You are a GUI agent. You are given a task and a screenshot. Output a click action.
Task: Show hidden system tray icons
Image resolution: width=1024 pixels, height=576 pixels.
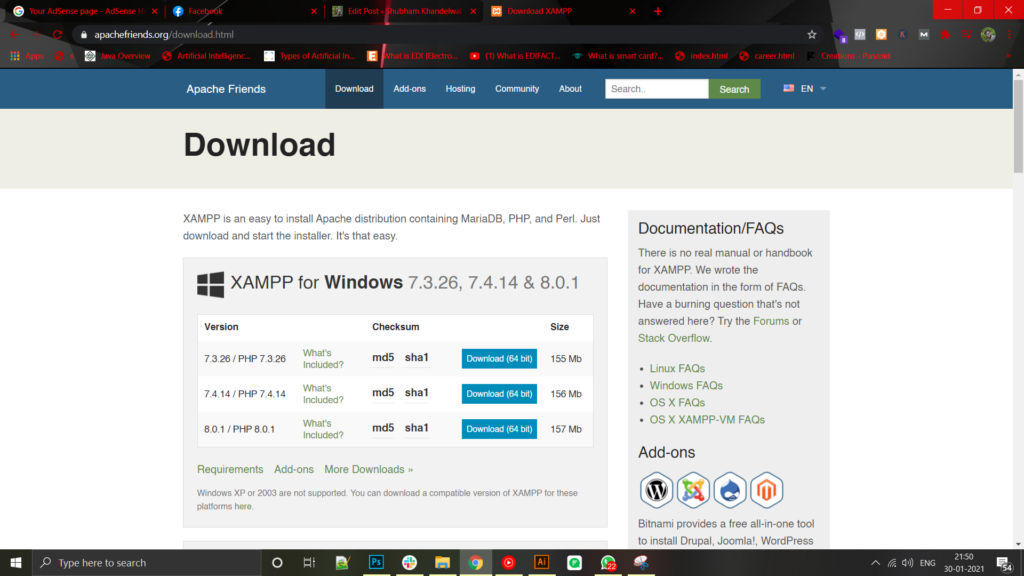pyautogui.click(x=875, y=563)
